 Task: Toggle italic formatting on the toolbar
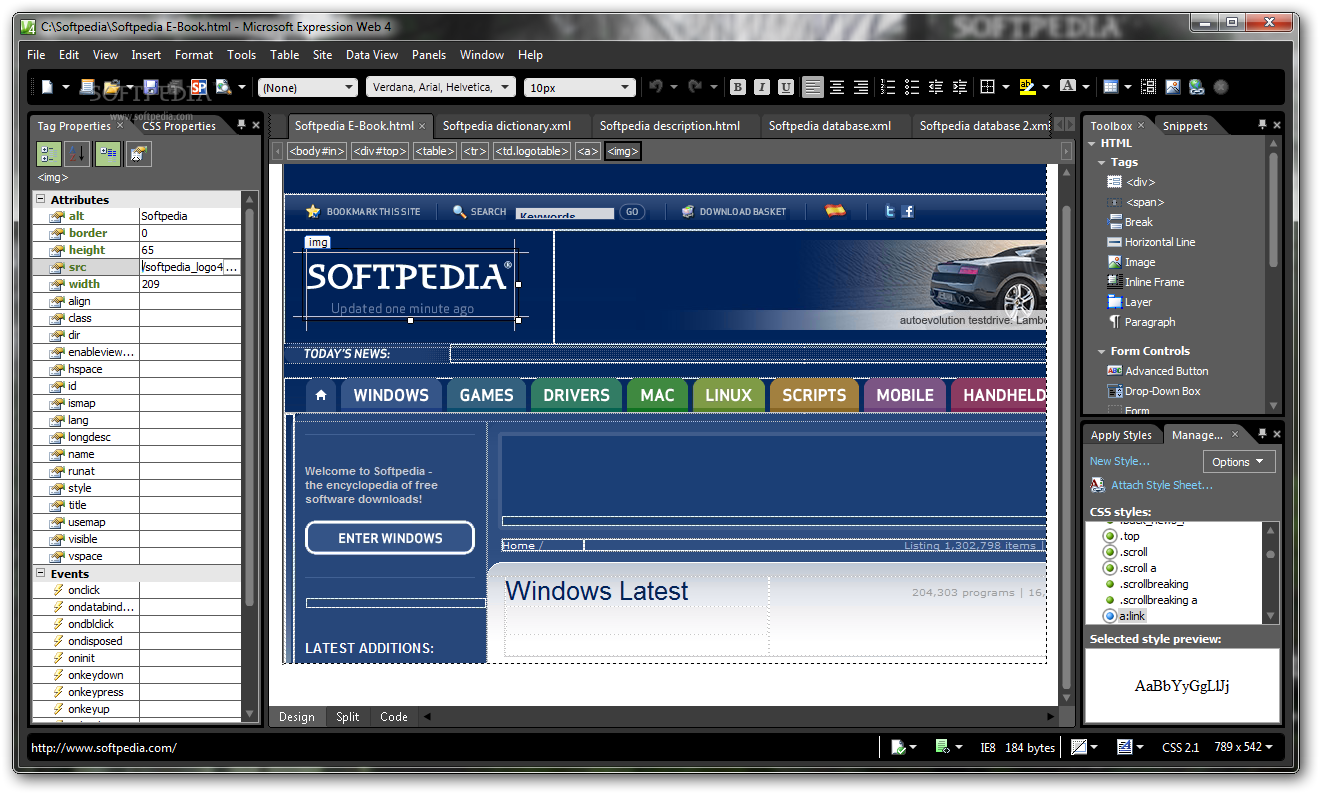pos(762,87)
